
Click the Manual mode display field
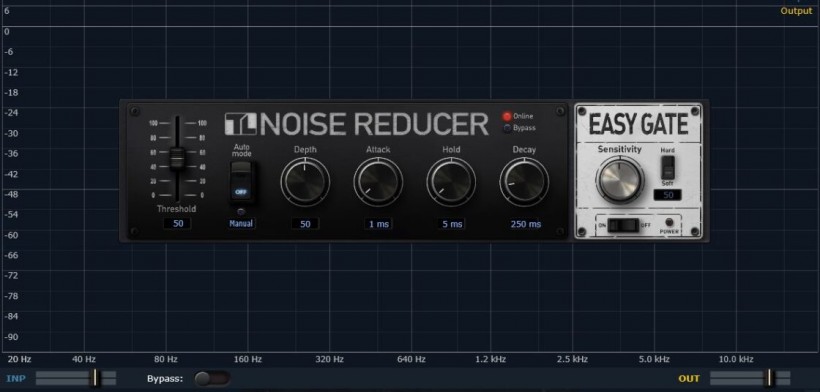[241, 224]
